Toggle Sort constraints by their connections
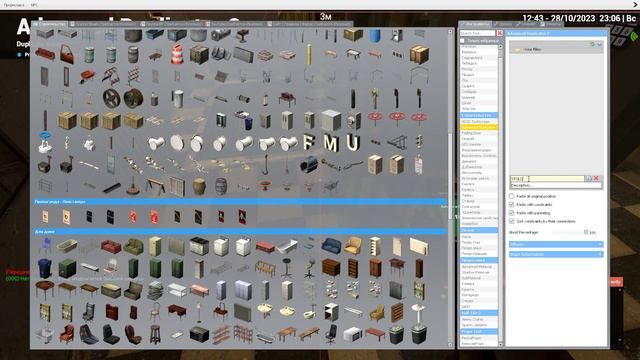640x360 pixels. [x=511, y=221]
